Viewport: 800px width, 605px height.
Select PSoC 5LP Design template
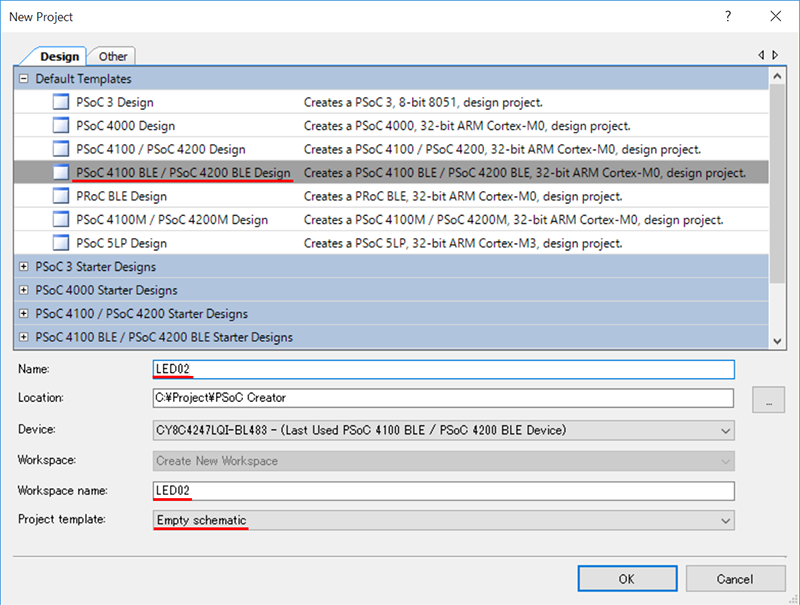click(x=391, y=243)
